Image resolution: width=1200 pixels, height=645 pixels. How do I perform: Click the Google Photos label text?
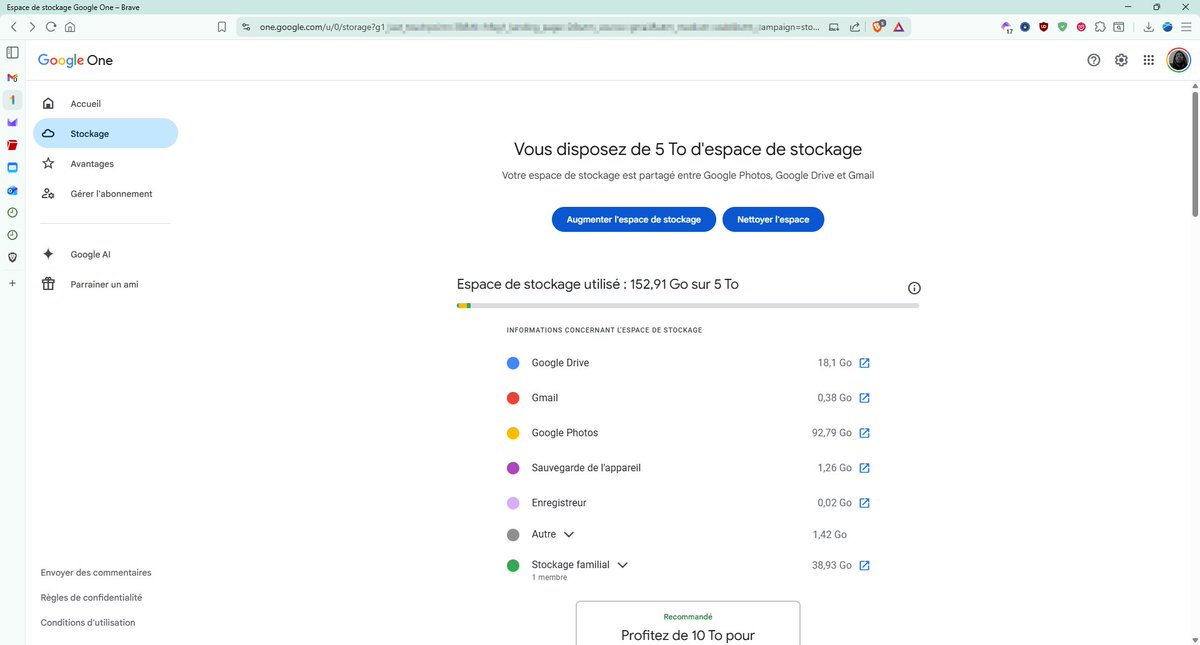[x=564, y=433]
